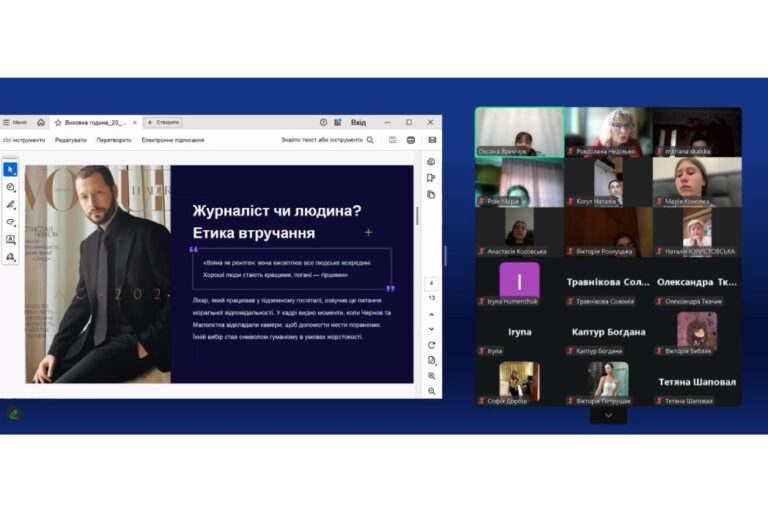The image size is (768, 513).
Task: Click the Вхід sign-in button
Action: (358, 122)
